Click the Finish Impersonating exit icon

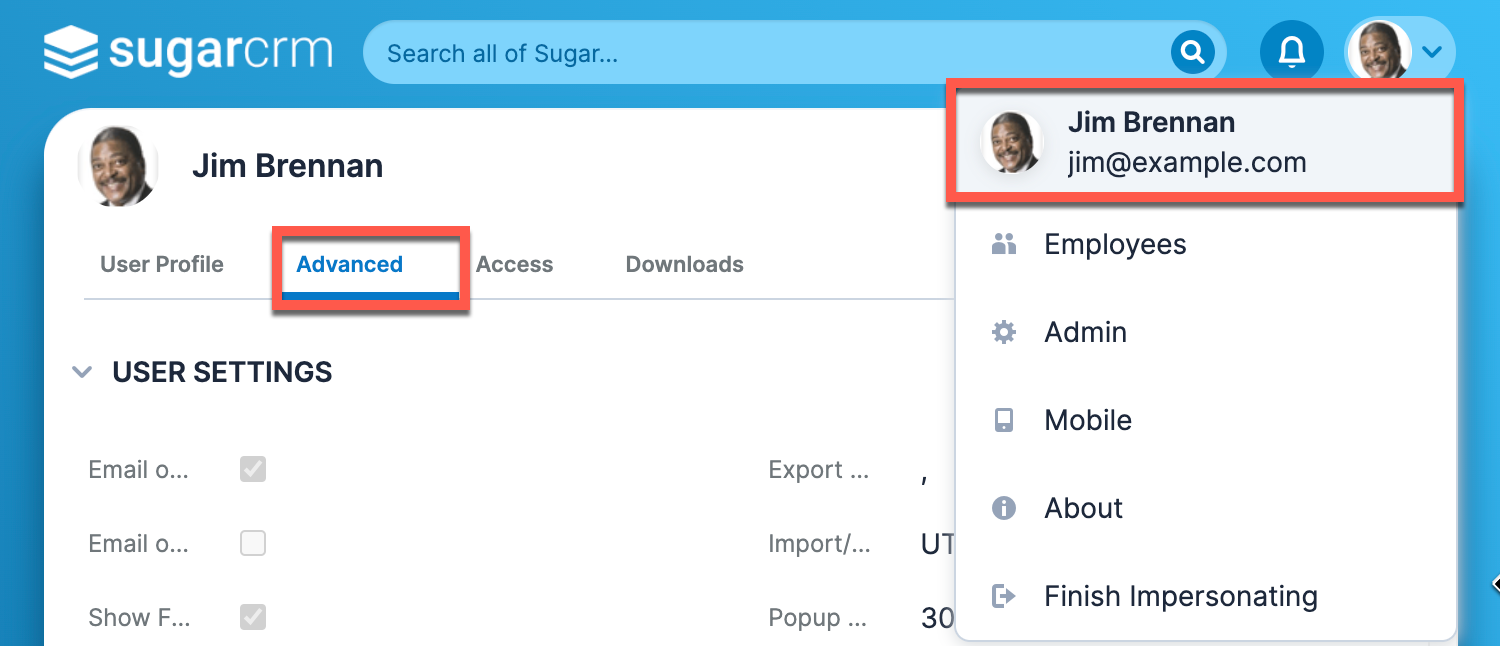pyautogui.click(x=1003, y=596)
